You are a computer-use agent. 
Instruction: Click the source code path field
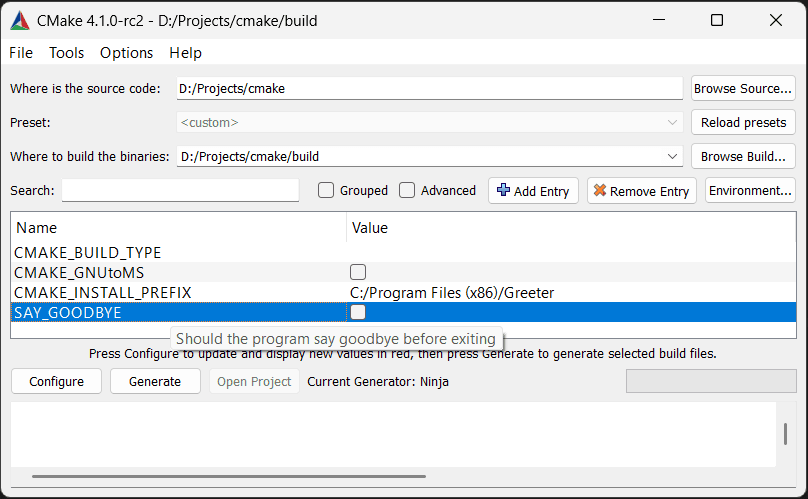[429, 88]
